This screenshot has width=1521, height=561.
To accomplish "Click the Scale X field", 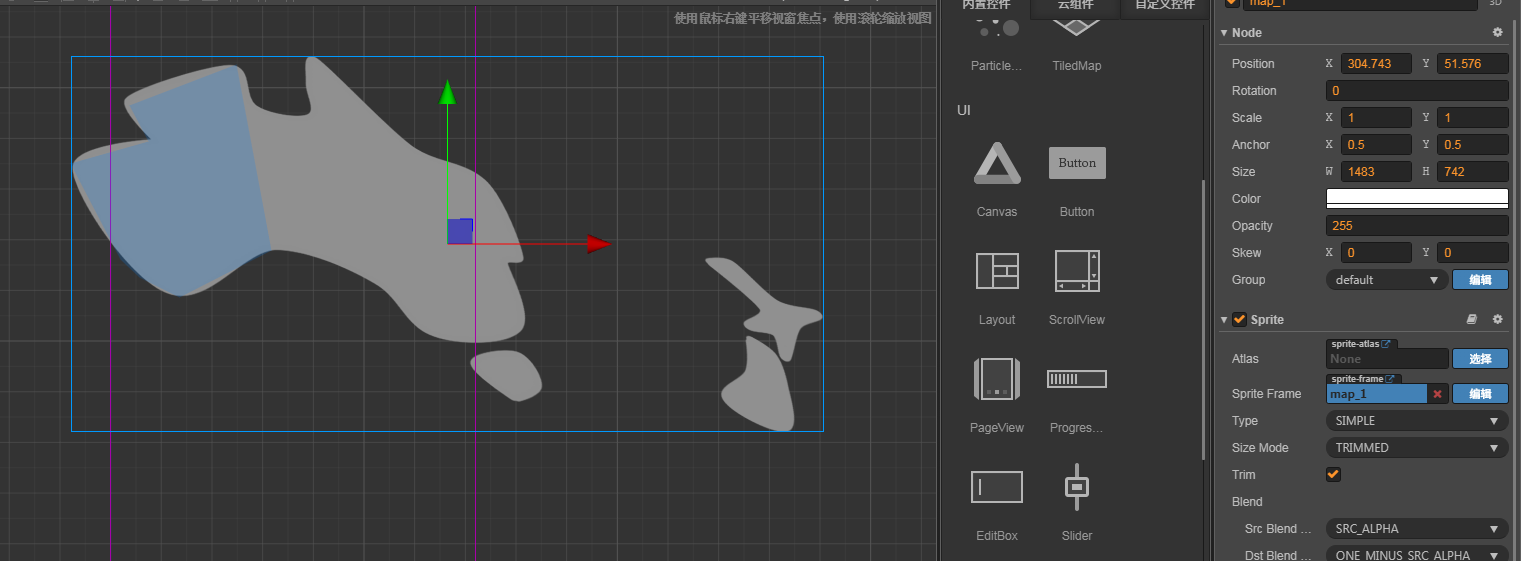I will tap(1375, 118).
